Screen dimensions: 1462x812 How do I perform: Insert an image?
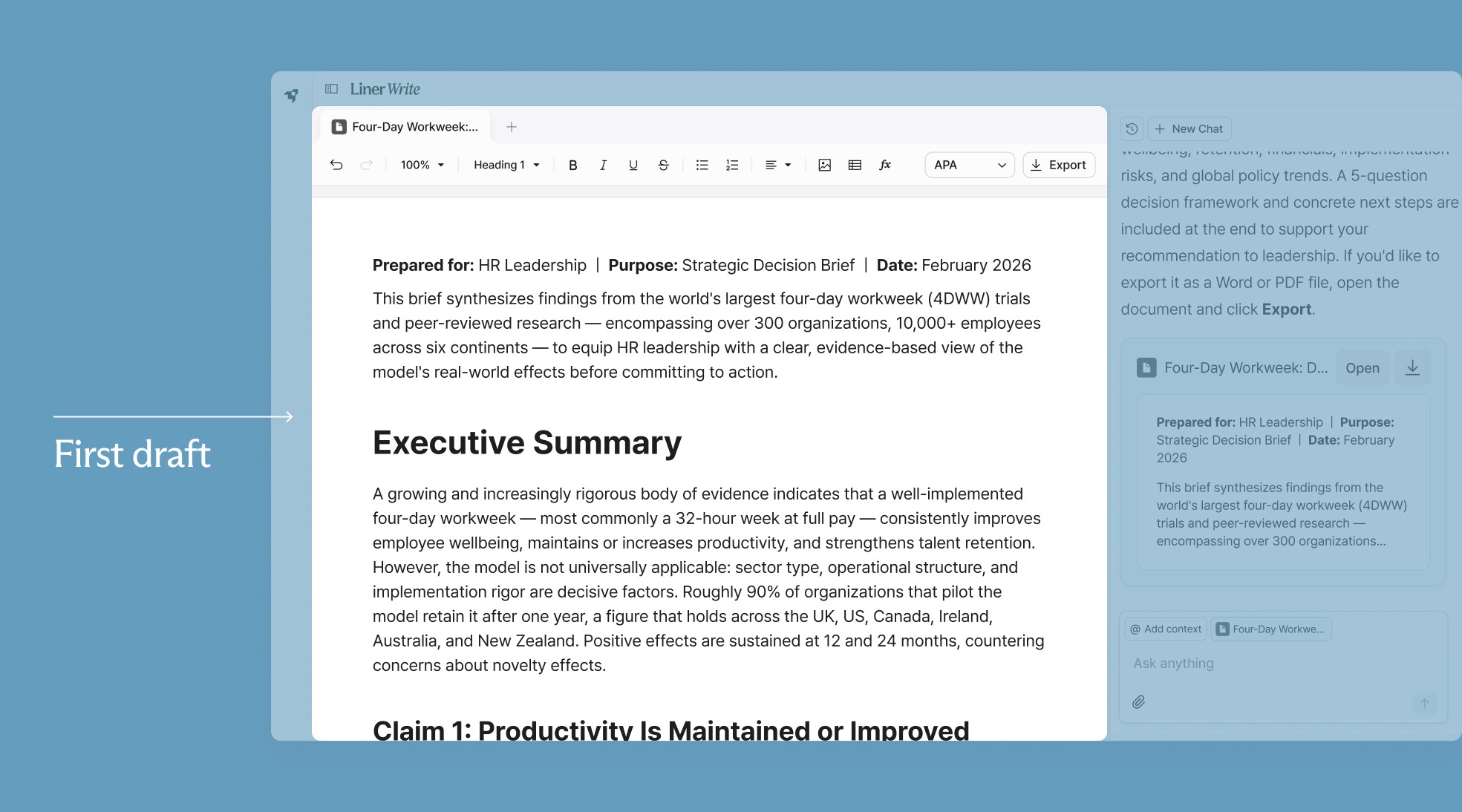point(824,165)
